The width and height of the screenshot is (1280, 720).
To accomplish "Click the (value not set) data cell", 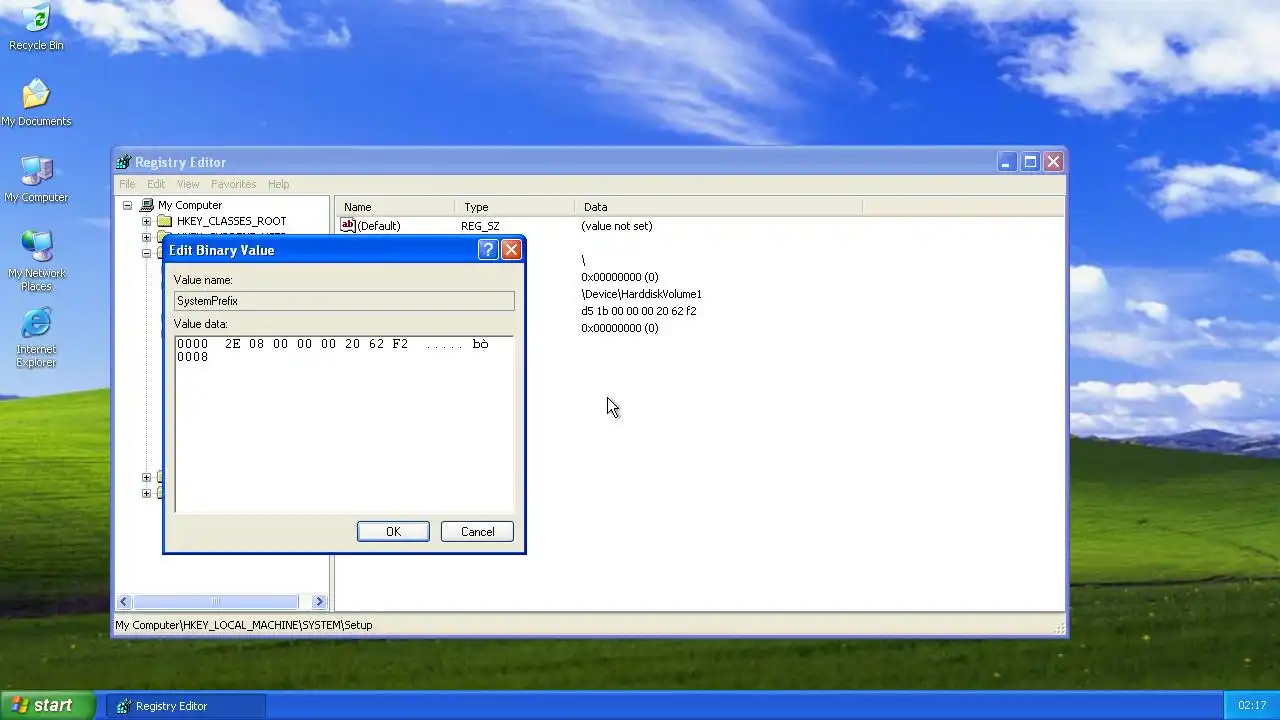I will (x=617, y=226).
